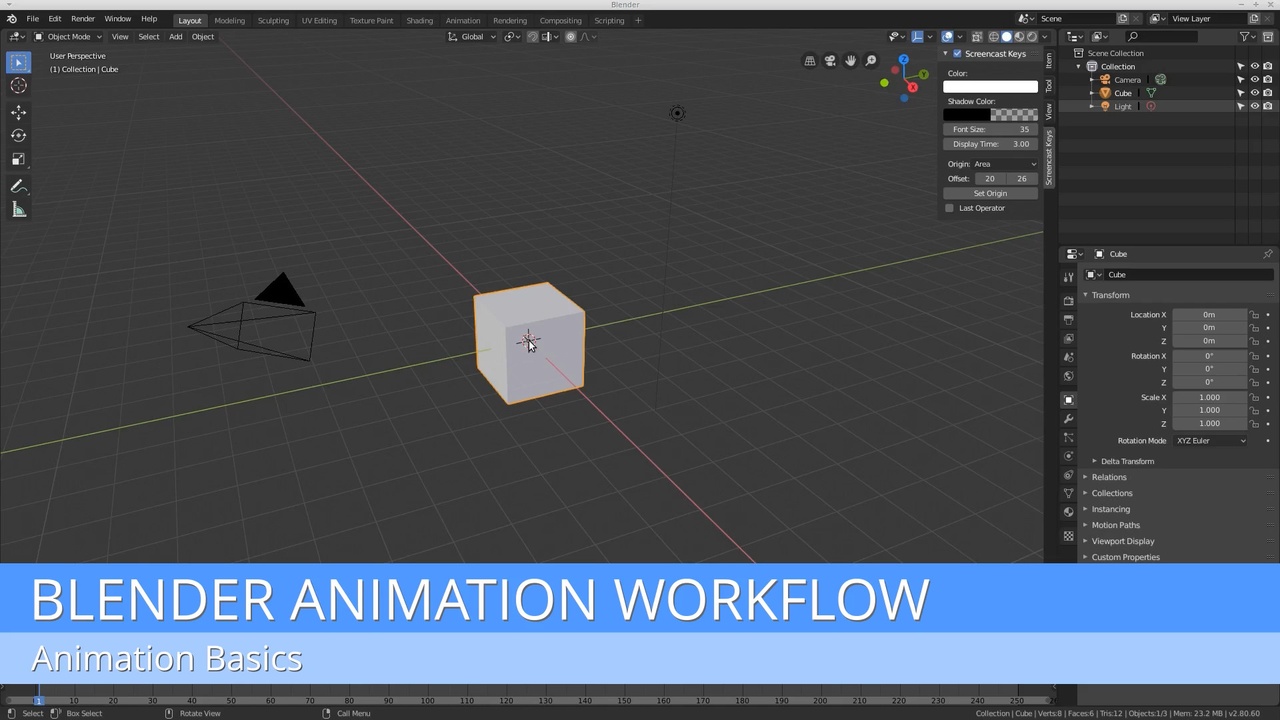The width and height of the screenshot is (1280, 720).
Task: Open the Object Constraints tab icon
Action: click(1069, 475)
